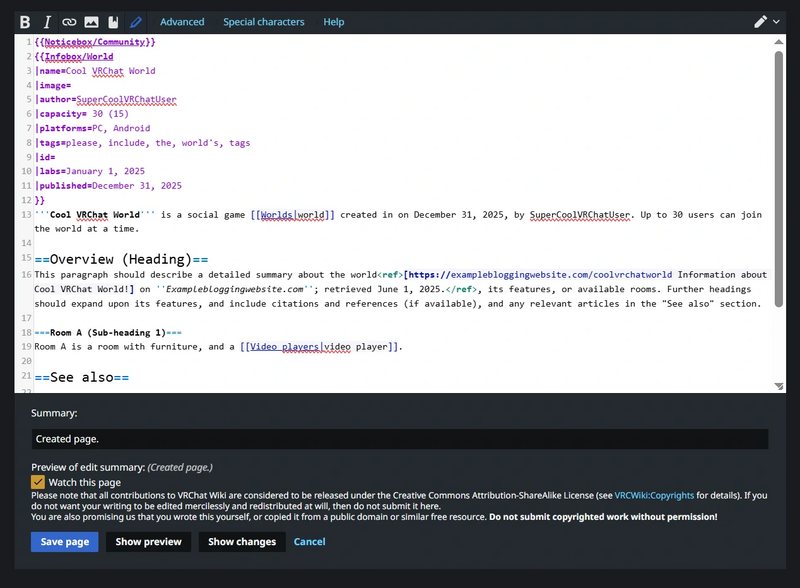Click the |labs=January 1, 2025 line
Screen dimensions: 800x588
(x=90, y=171)
